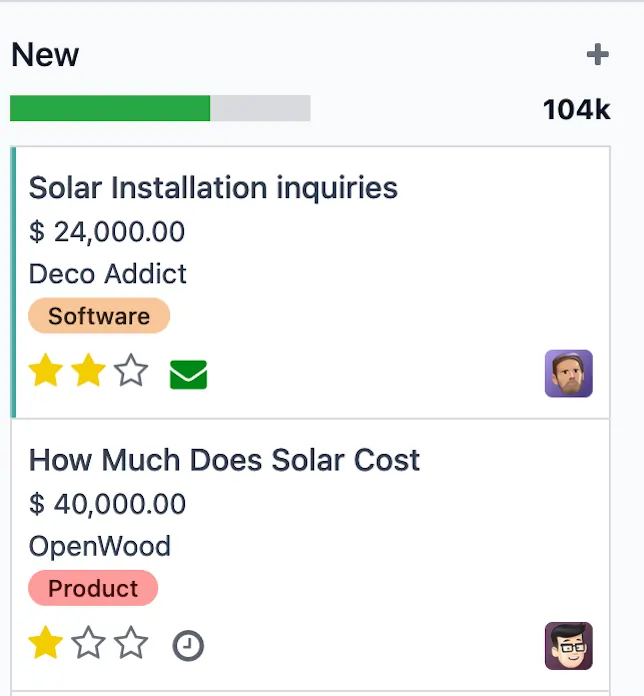Click the 104k revenue total
The height and width of the screenshot is (696, 644).
577,110
